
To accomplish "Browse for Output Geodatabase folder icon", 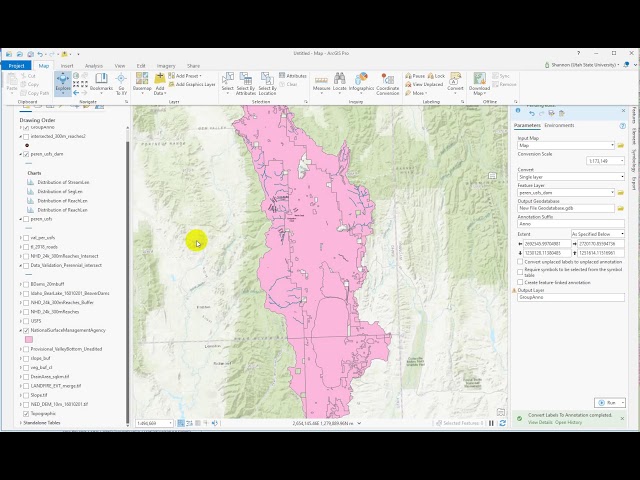I will 621,208.
